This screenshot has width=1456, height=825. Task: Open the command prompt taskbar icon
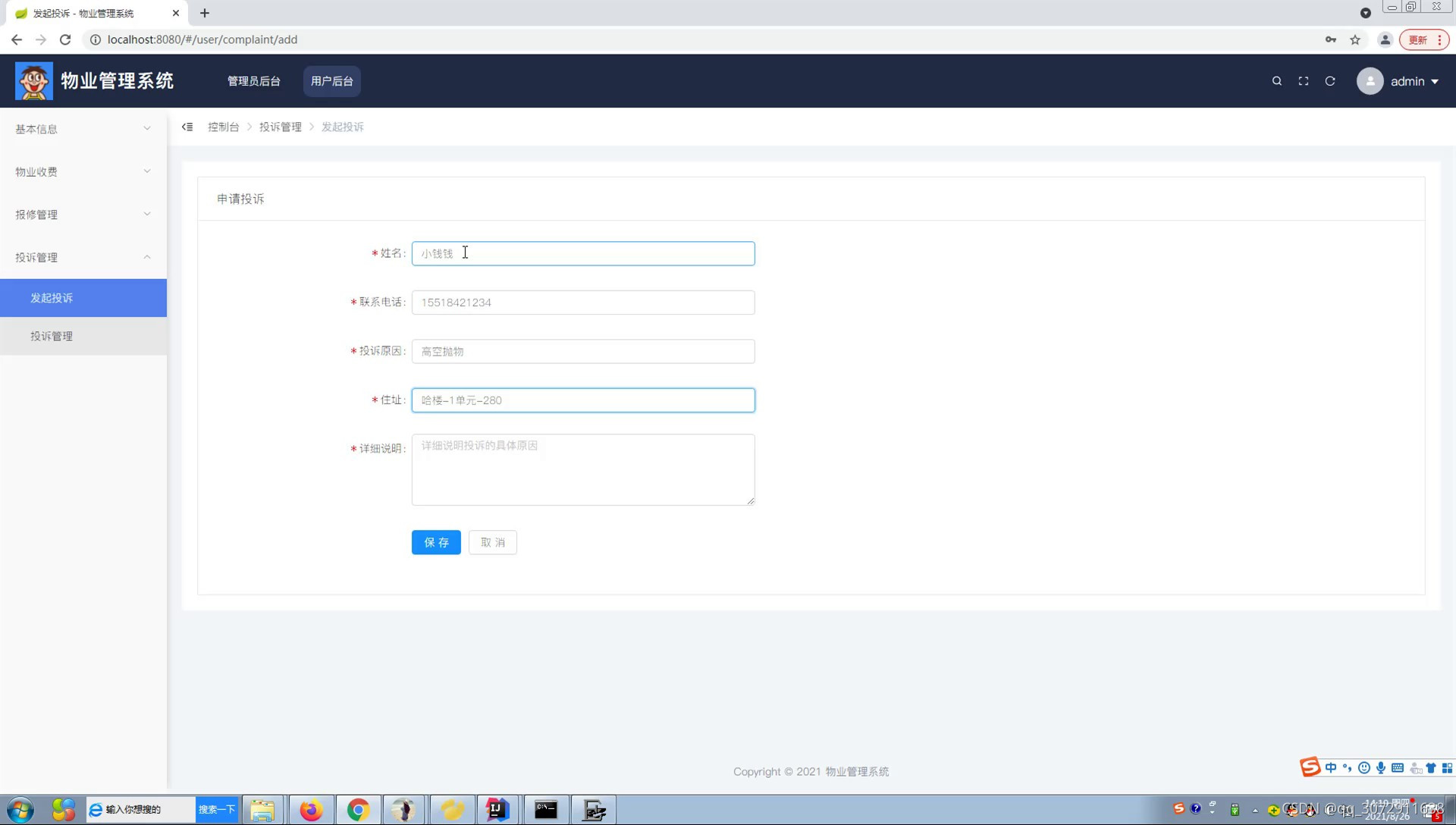click(546, 810)
